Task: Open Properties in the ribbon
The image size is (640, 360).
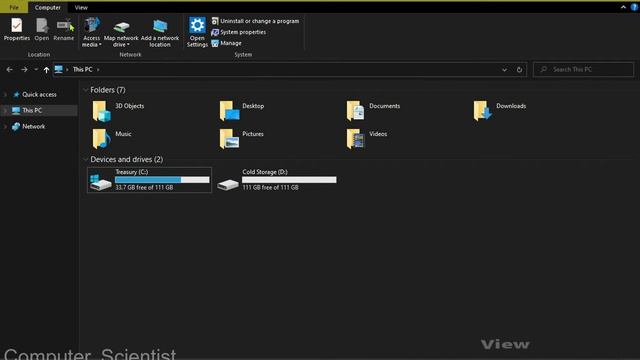Action: [x=17, y=29]
